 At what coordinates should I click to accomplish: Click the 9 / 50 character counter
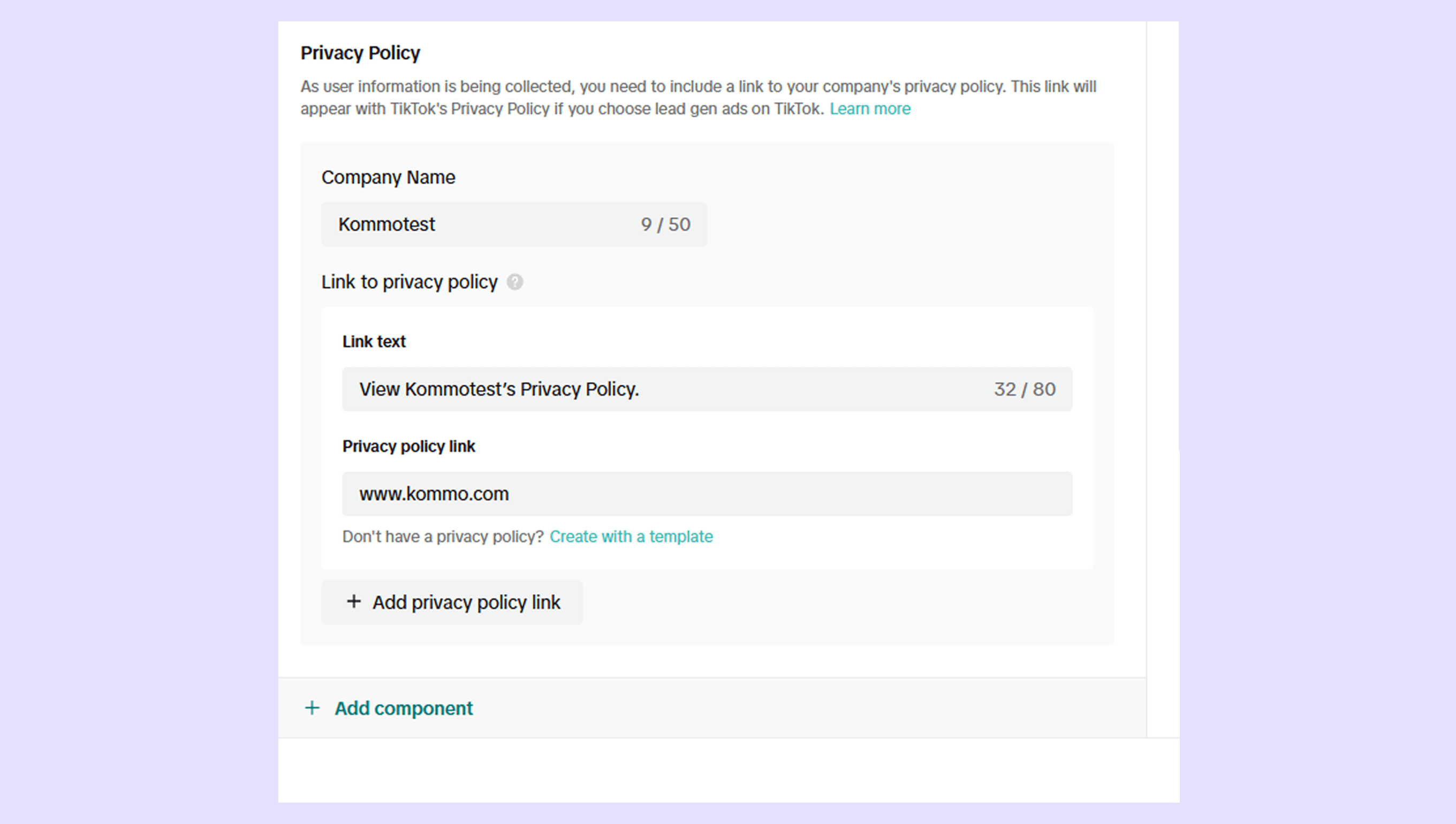click(665, 224)
